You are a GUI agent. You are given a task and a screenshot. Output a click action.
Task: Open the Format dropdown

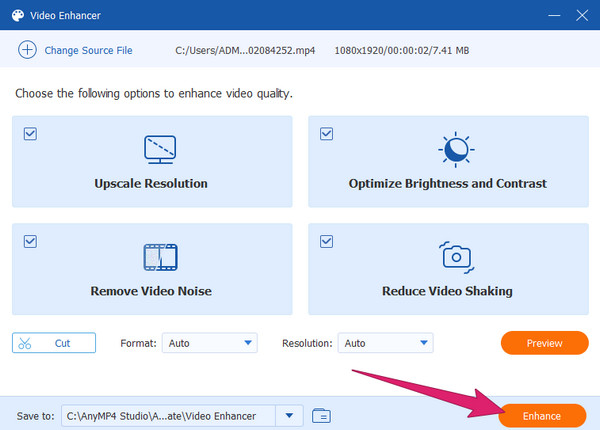coord(210,343)
